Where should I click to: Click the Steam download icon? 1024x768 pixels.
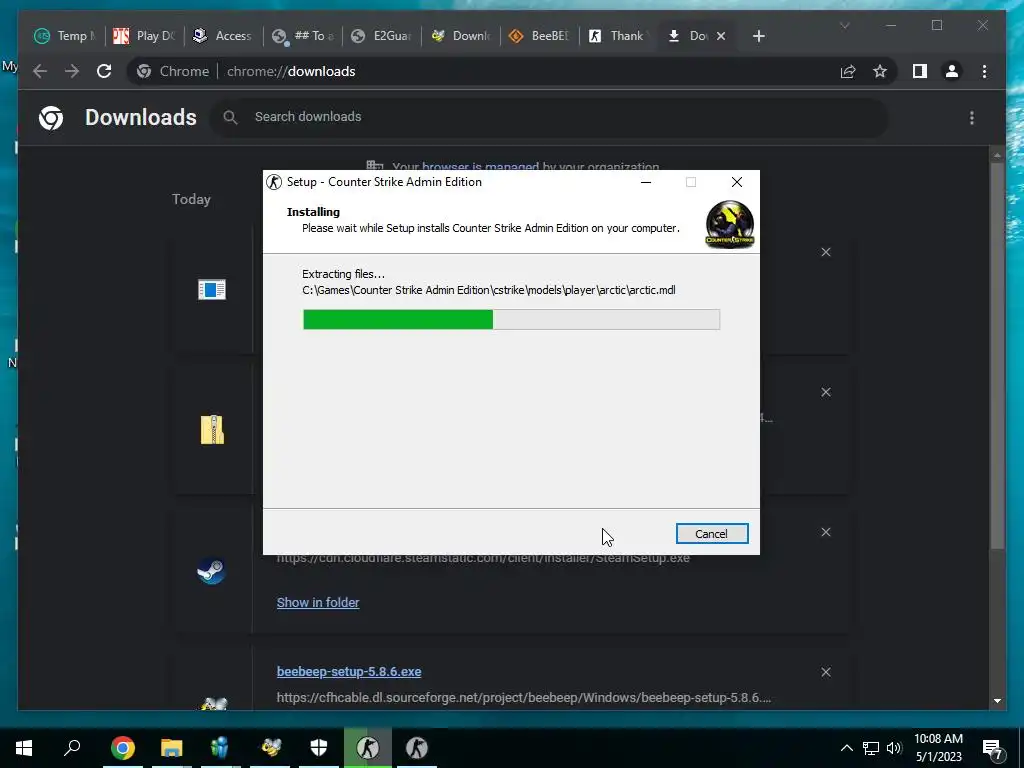click(212, 570)
